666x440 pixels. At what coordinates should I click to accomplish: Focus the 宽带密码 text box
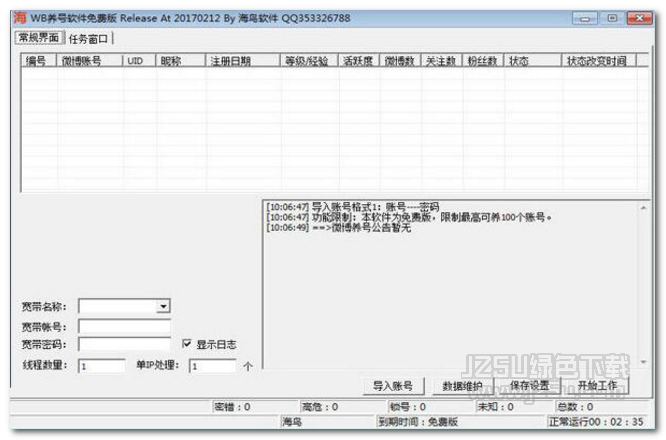(x=124, y=345)
